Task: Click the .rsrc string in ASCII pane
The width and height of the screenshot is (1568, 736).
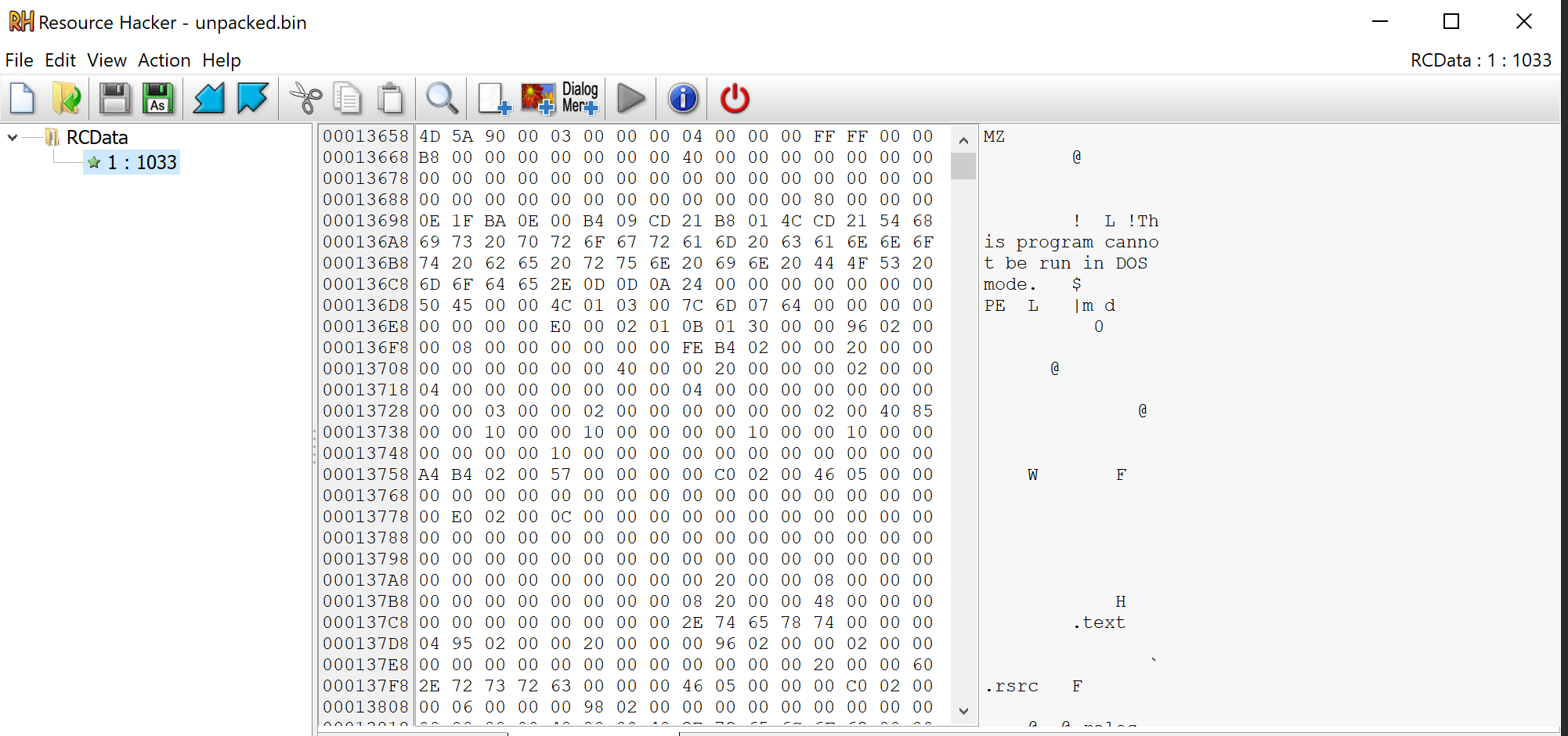Action: (x=1011, y=686)
